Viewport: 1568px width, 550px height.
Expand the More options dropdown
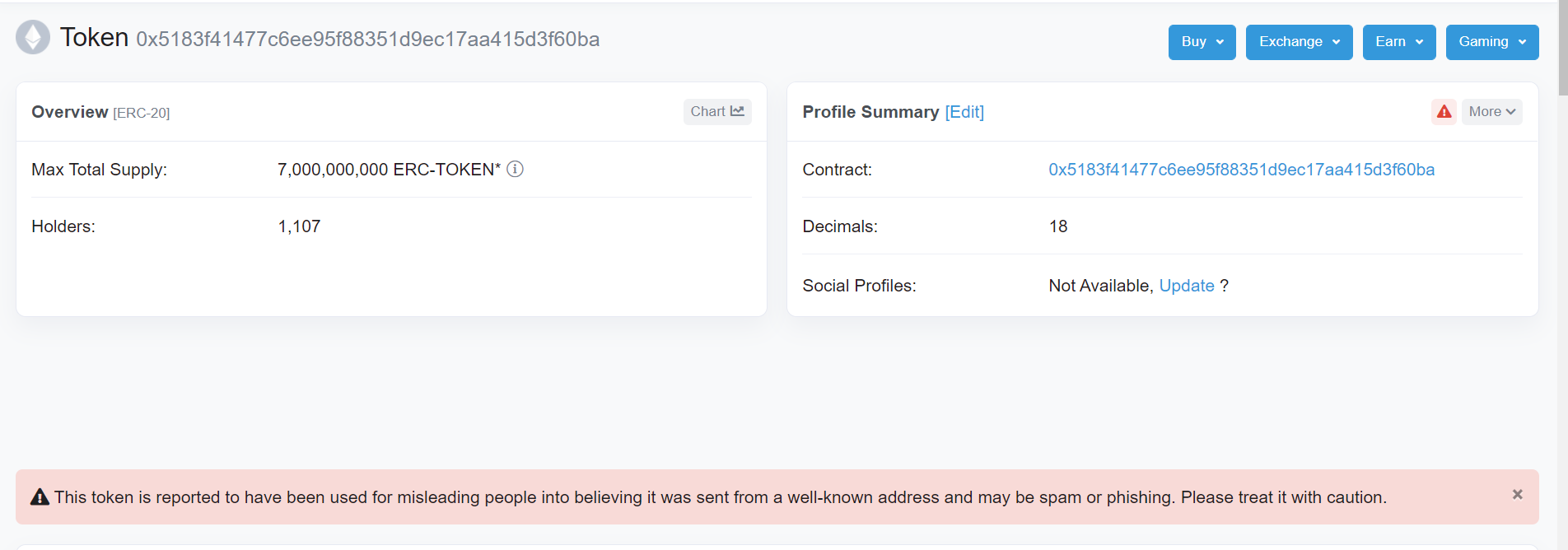[1491, 112]
